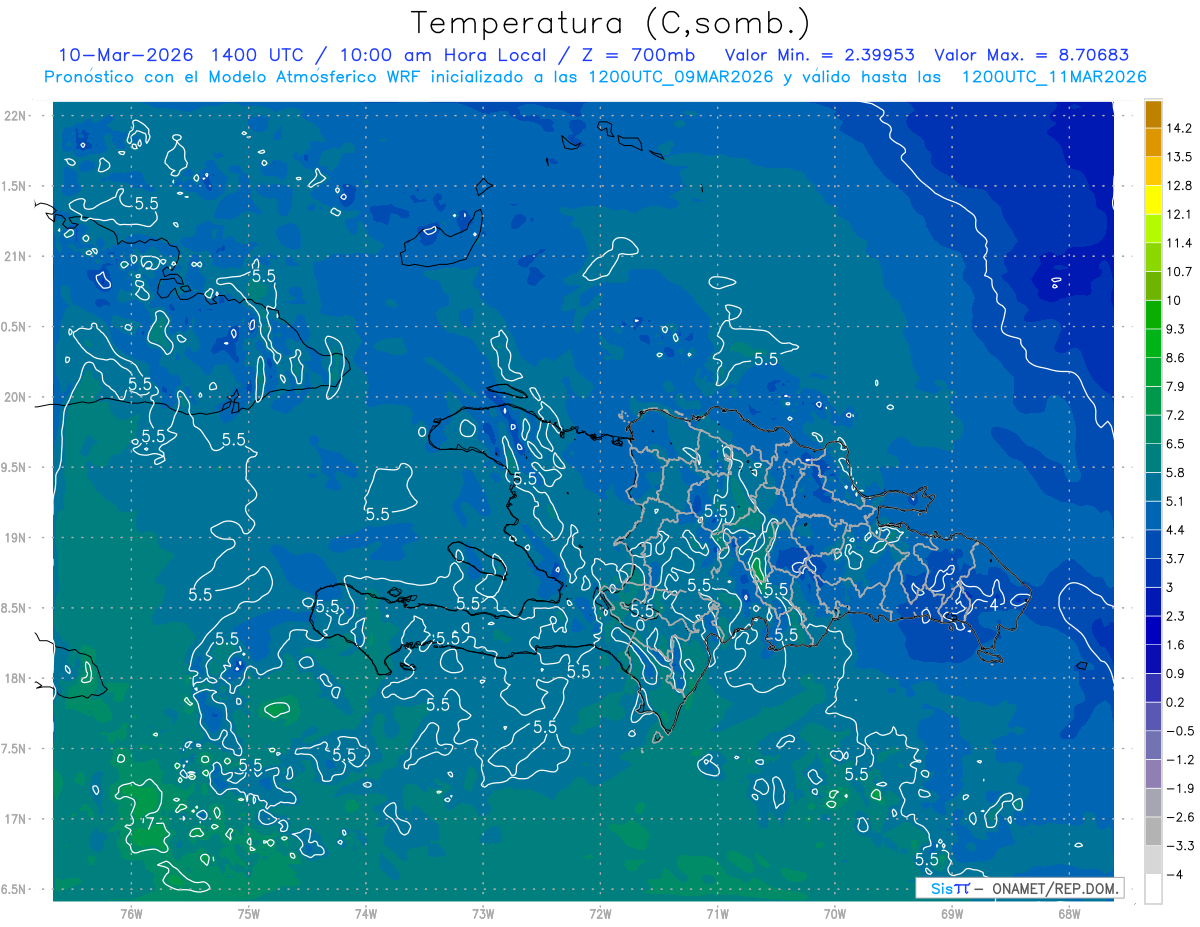Click the "69W" longitude label
Image resolution: width=1200 pixels, height=927 pixels.
pos(952,914)
